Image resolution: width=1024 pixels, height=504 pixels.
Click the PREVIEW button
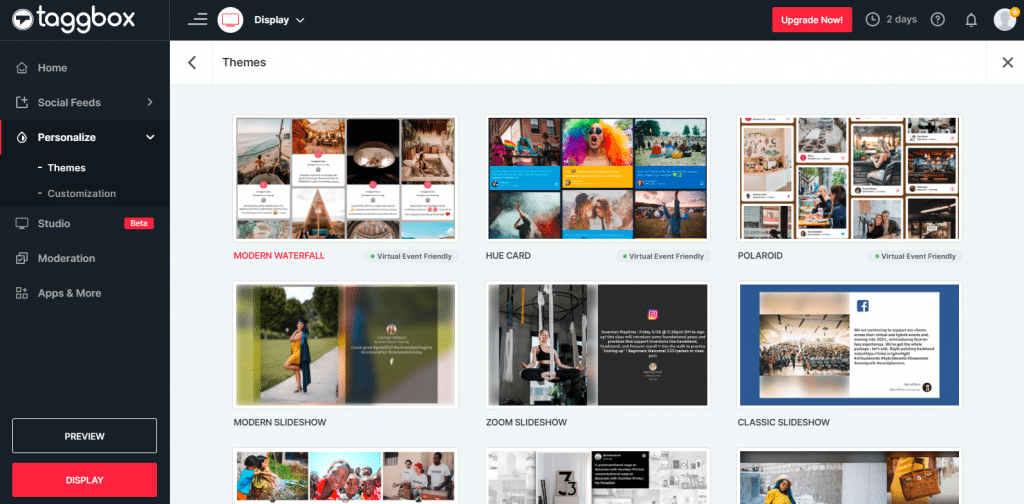pyautogui.click(x=84, y=436)
